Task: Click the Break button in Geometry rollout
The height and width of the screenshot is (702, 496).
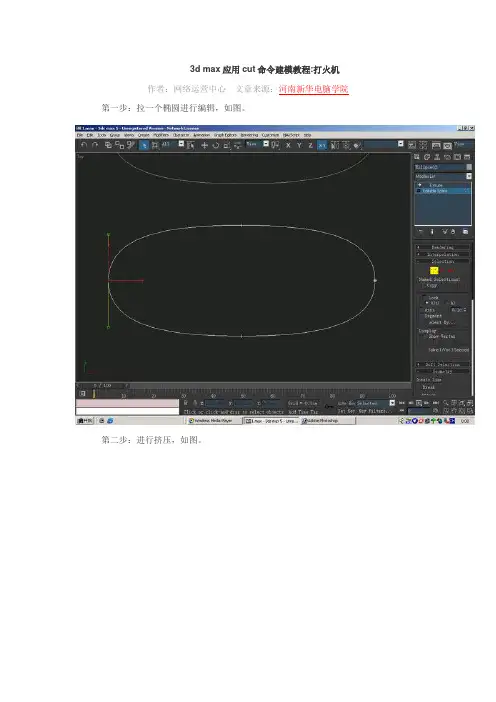Action: (x=429, y=387)
